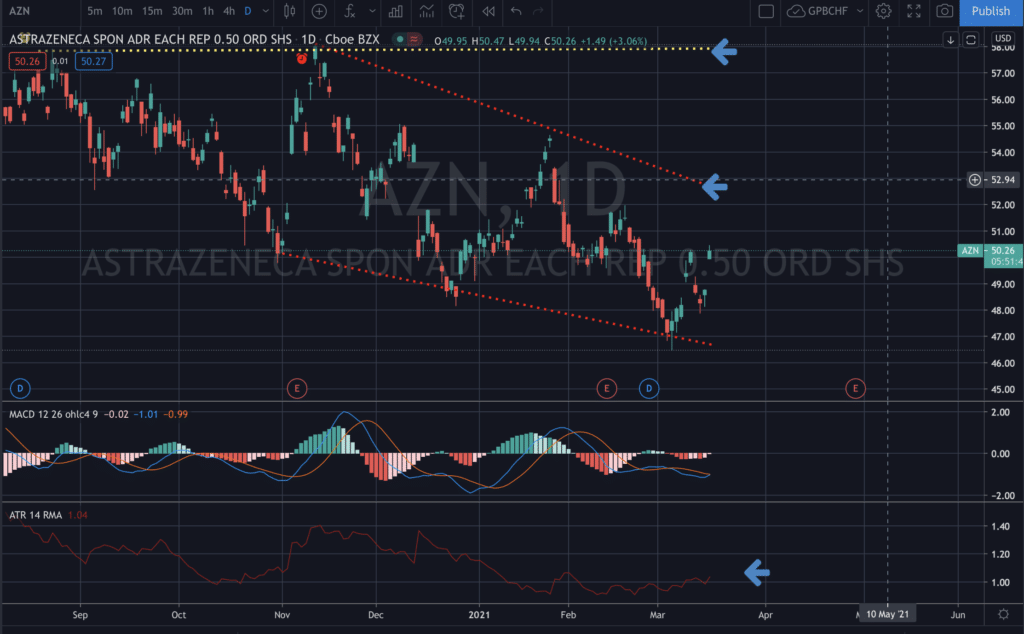
Task: Open the financials bar chart icon
Action: (396, 11)
